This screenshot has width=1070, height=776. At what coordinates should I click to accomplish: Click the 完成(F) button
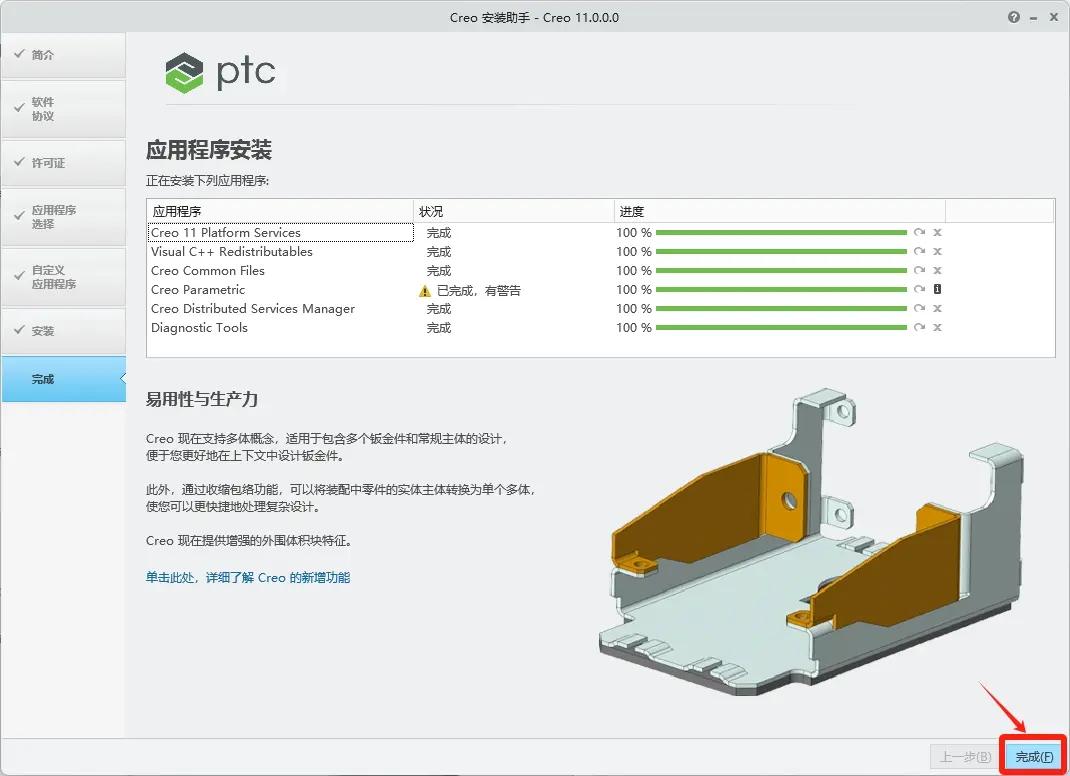(x=1031, y=757)
